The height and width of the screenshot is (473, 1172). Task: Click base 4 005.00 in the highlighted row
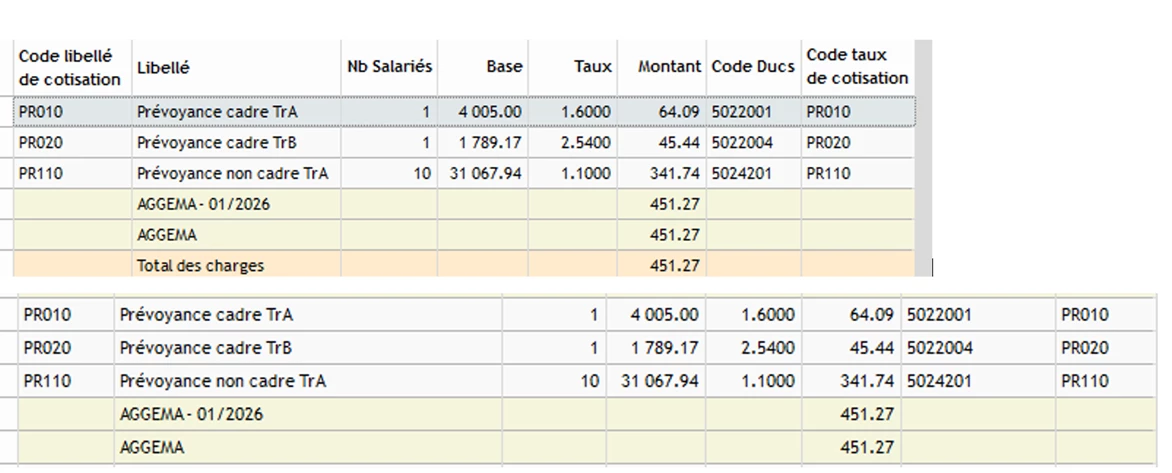(x=490, y=112)
